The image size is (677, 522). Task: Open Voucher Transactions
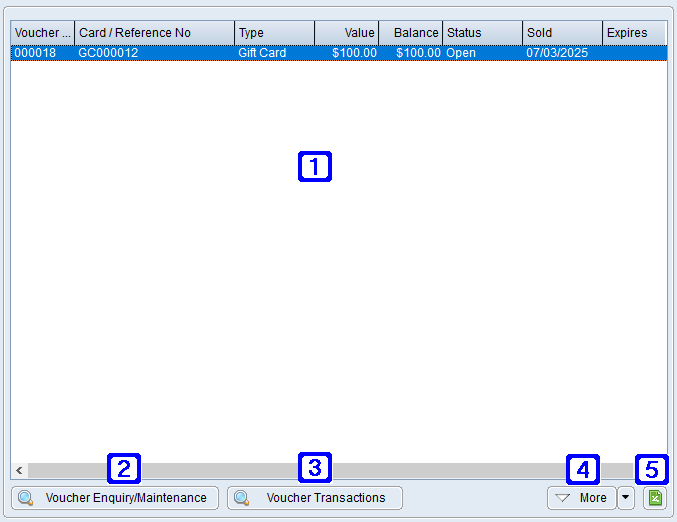315,498
